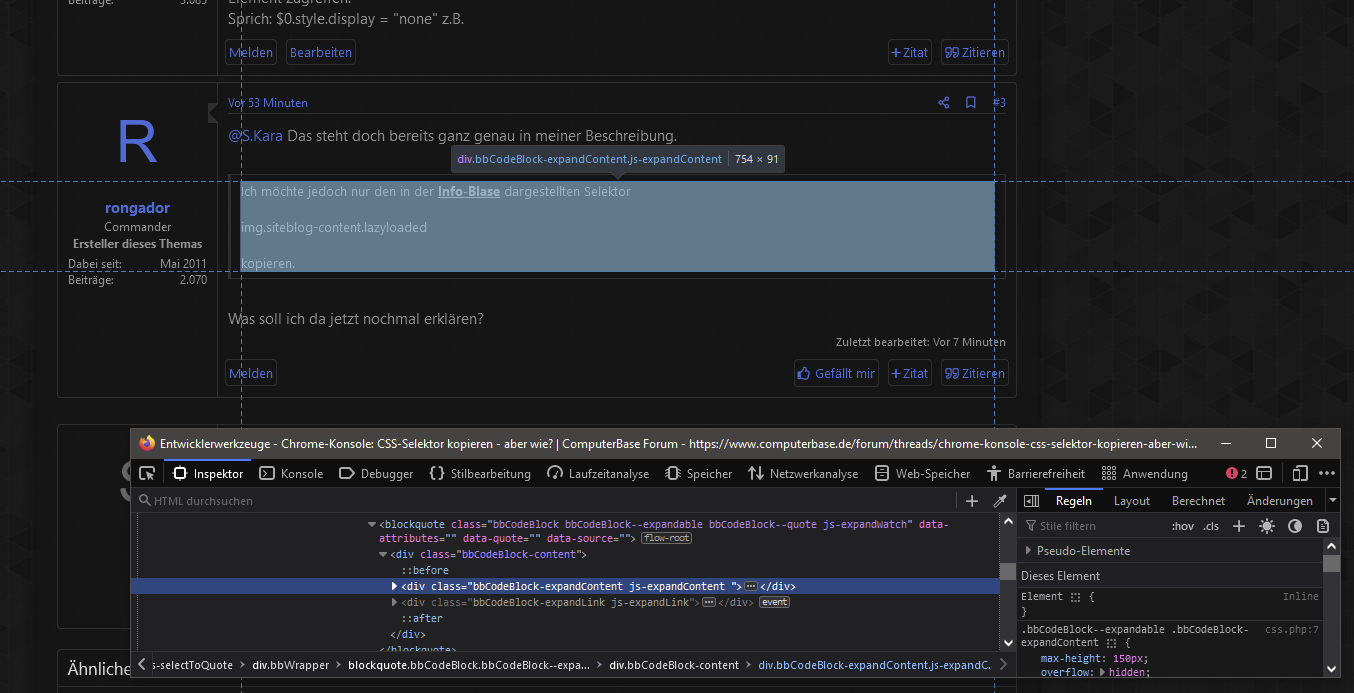
Task: Open the sidebar tabs overflow dropdown
Action: [x=1332, y=501]
